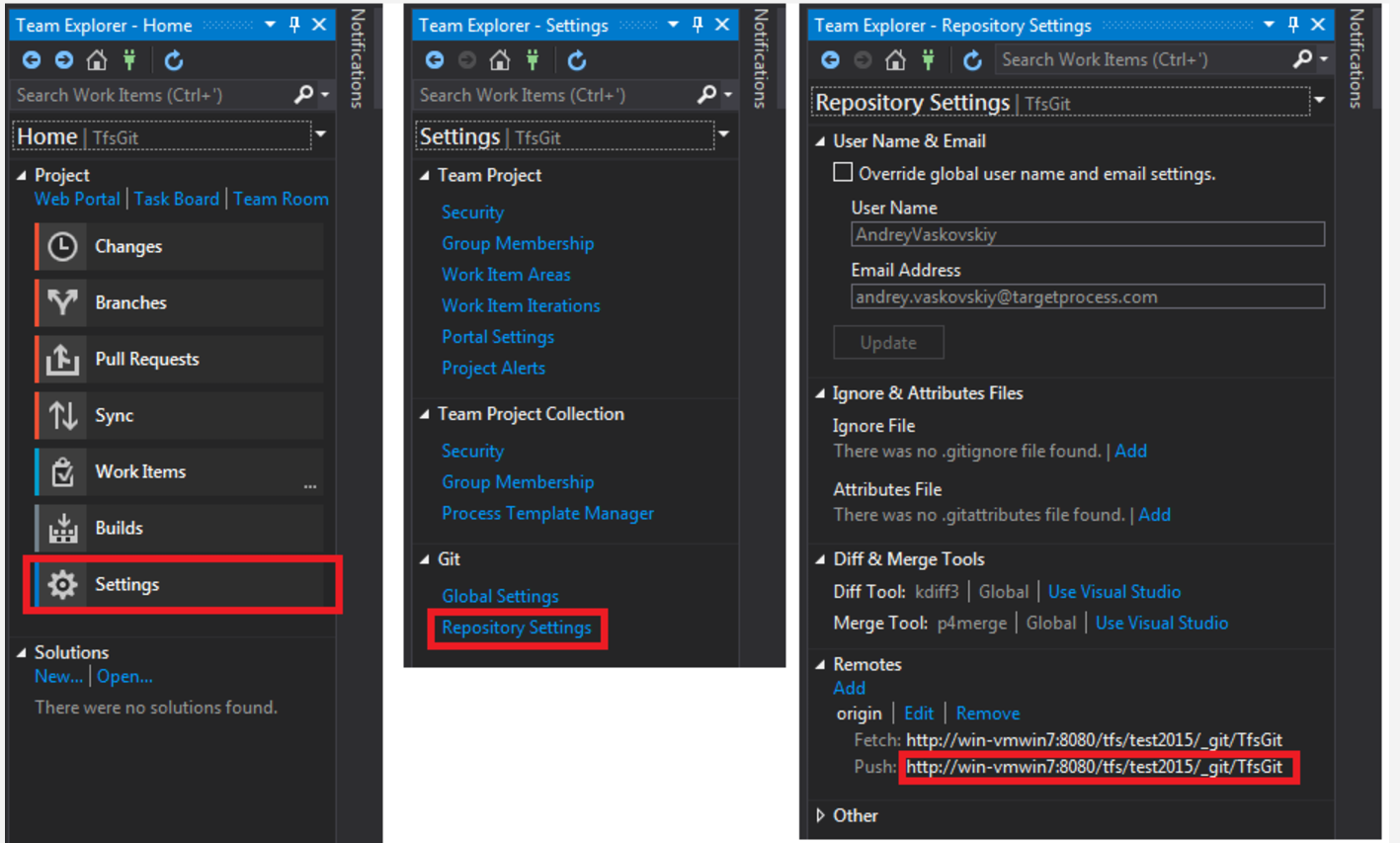This screenshot has height=843, width=1400.
Task: Edit the origin remote
Action: click(x=919, y=713)
